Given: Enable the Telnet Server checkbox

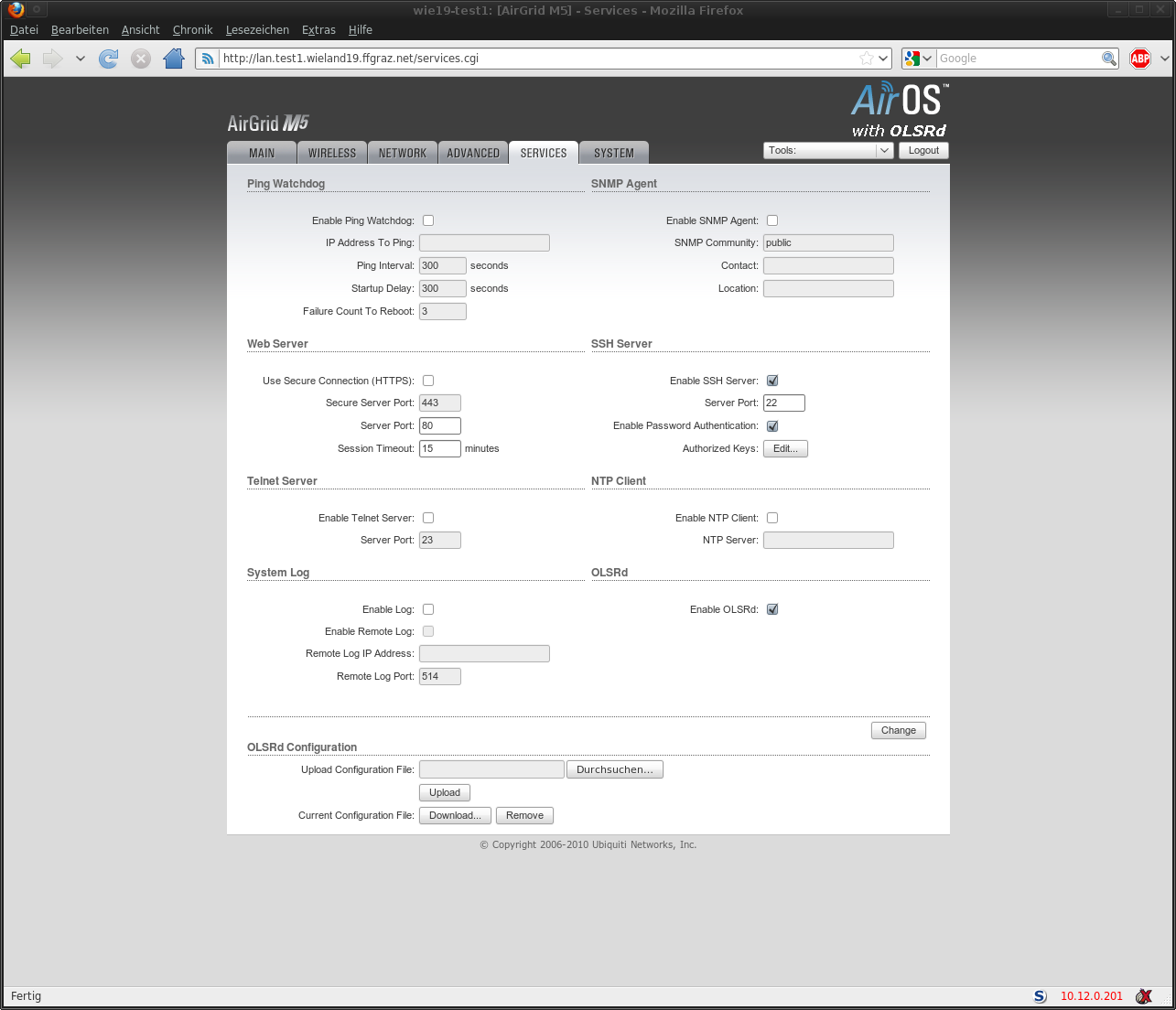Looking at the screenshot, I should 428,518.
